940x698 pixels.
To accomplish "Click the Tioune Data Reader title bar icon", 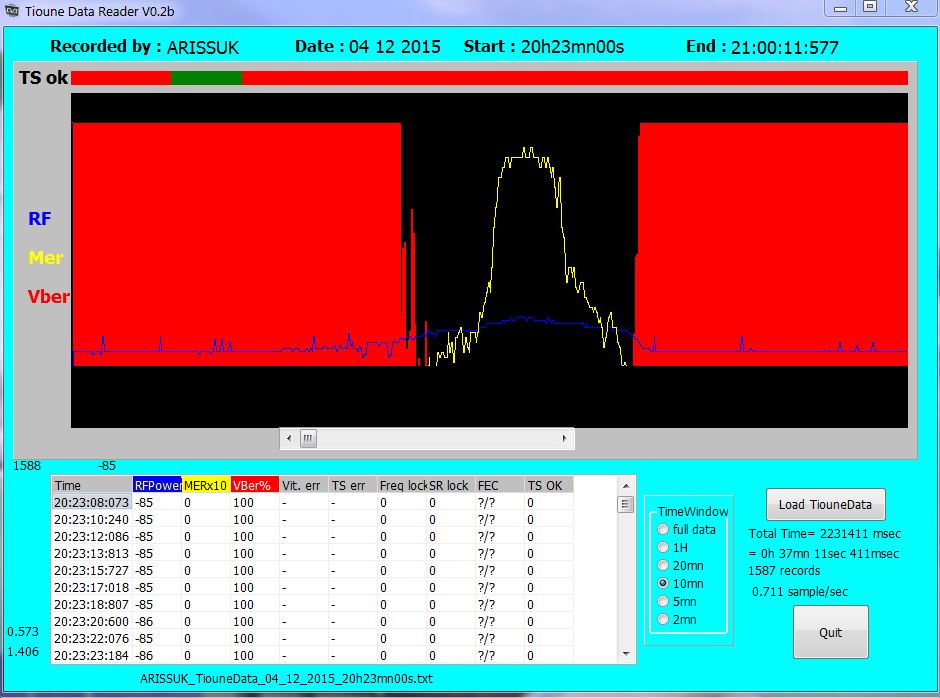I will [x=11, y=10].
